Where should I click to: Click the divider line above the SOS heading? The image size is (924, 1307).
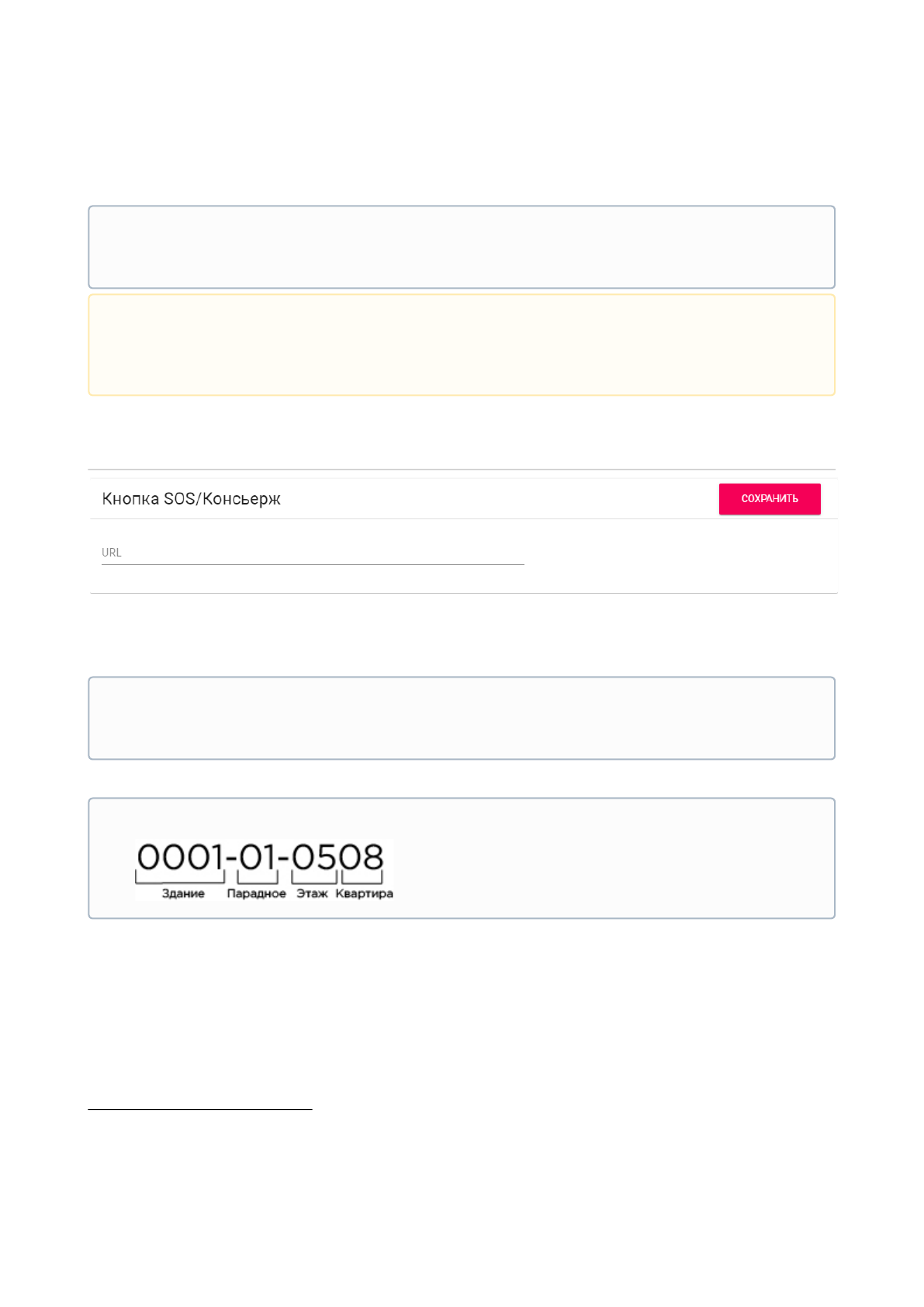(462, 470)
